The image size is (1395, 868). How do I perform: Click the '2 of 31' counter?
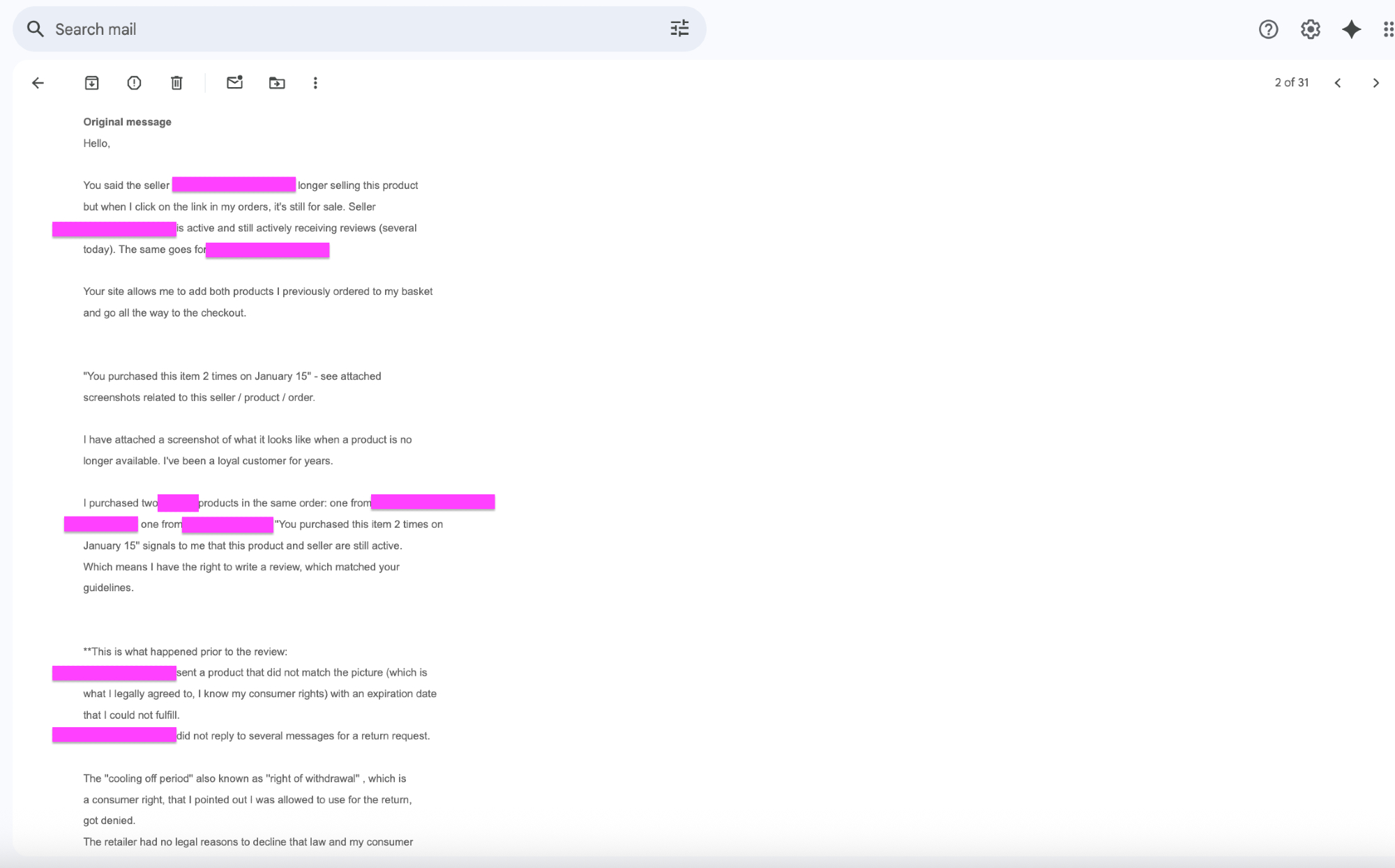[1291, 82]
